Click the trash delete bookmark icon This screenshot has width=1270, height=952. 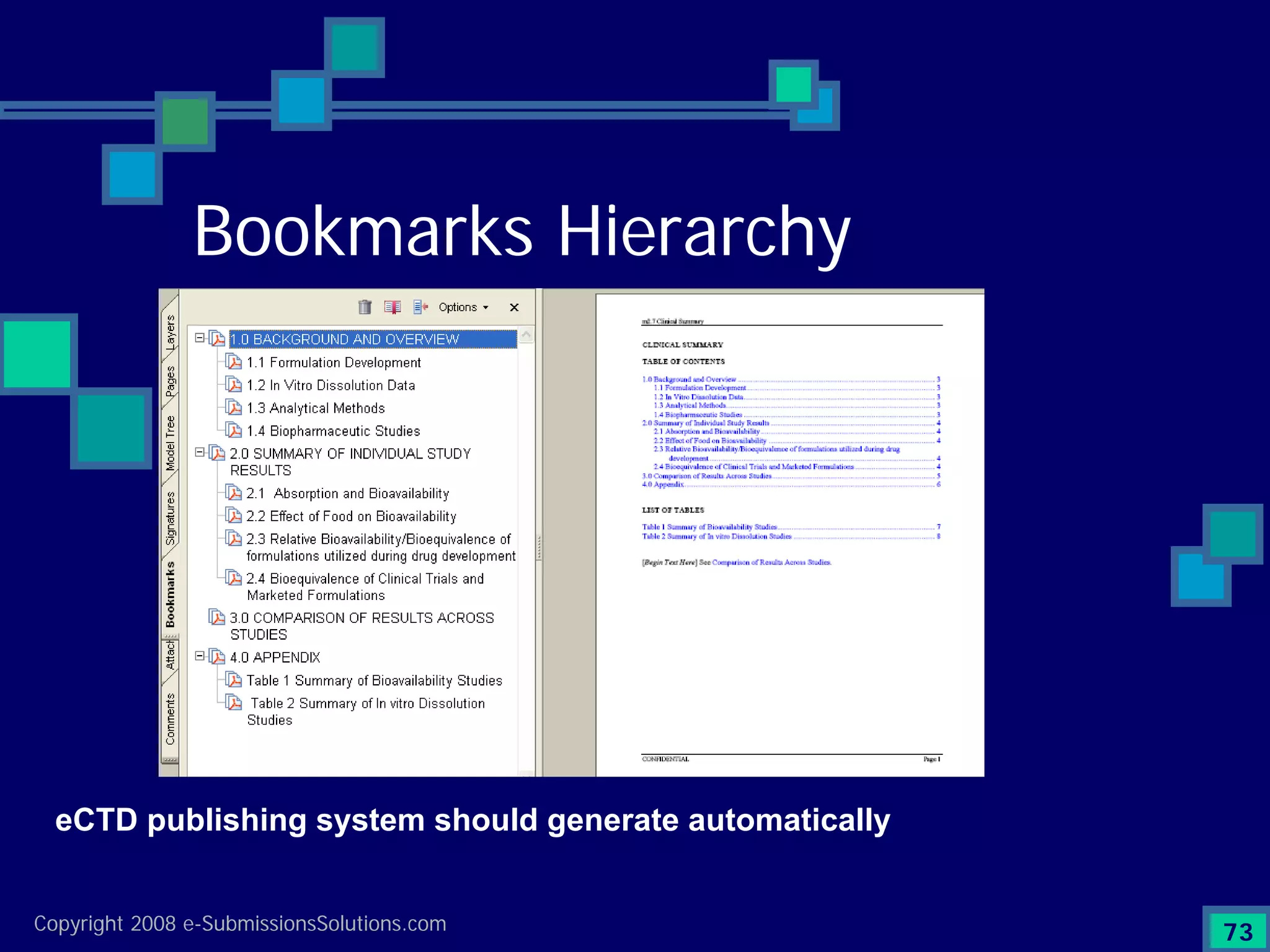click(x=365, y=307)
